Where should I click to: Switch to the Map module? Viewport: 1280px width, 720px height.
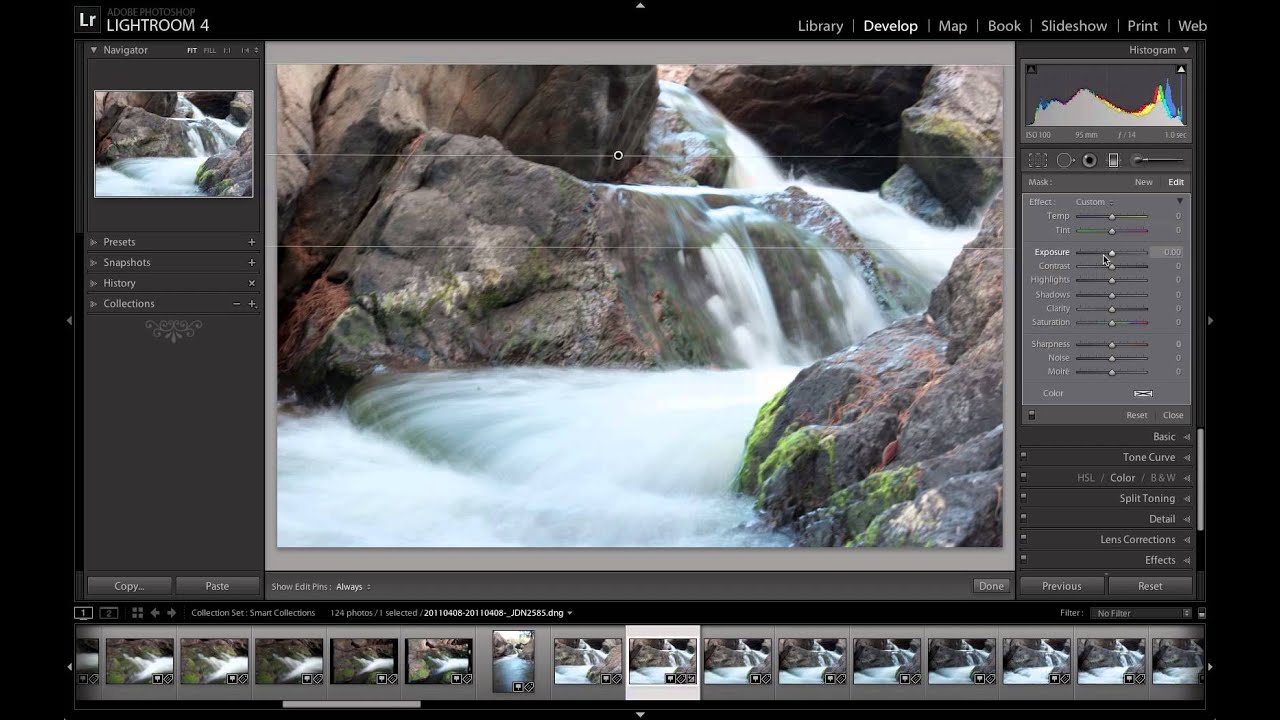click(x=952, y=26)
